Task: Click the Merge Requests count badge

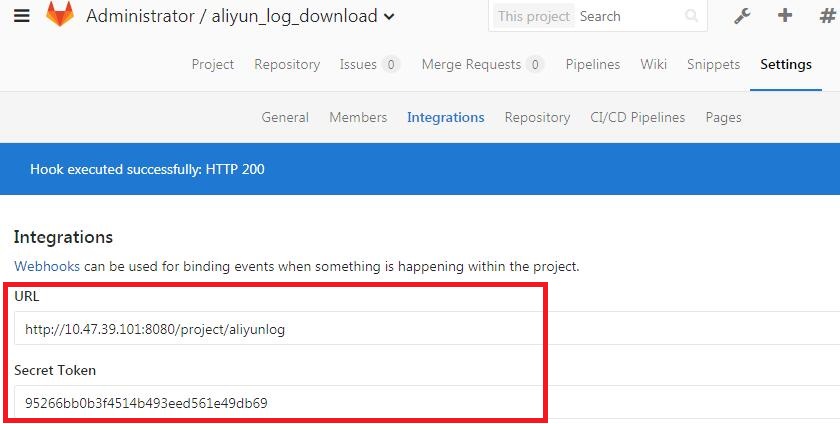Action: 535,65
